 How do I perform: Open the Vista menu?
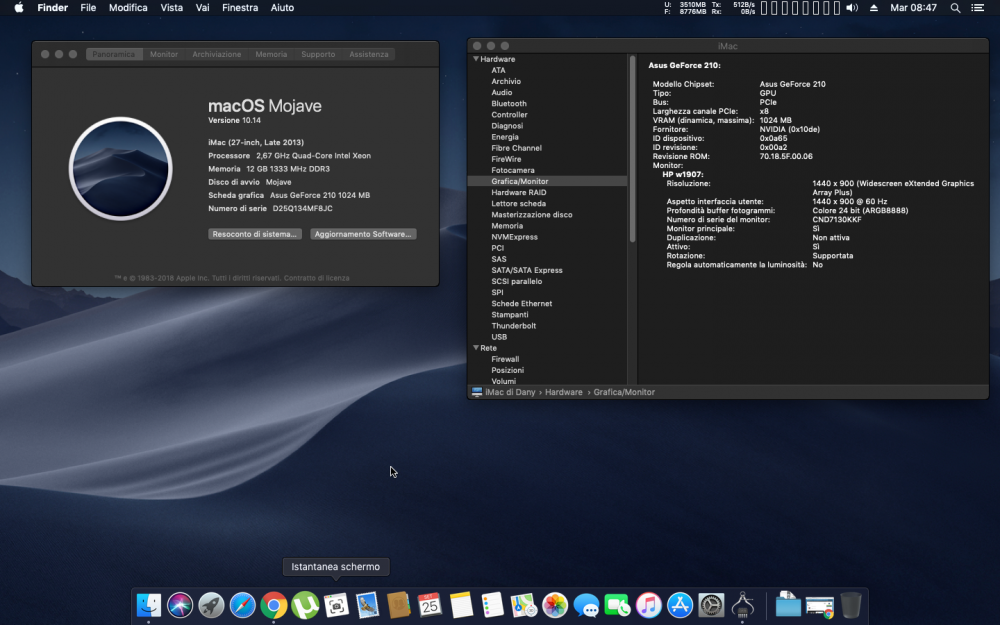(172, 8)
